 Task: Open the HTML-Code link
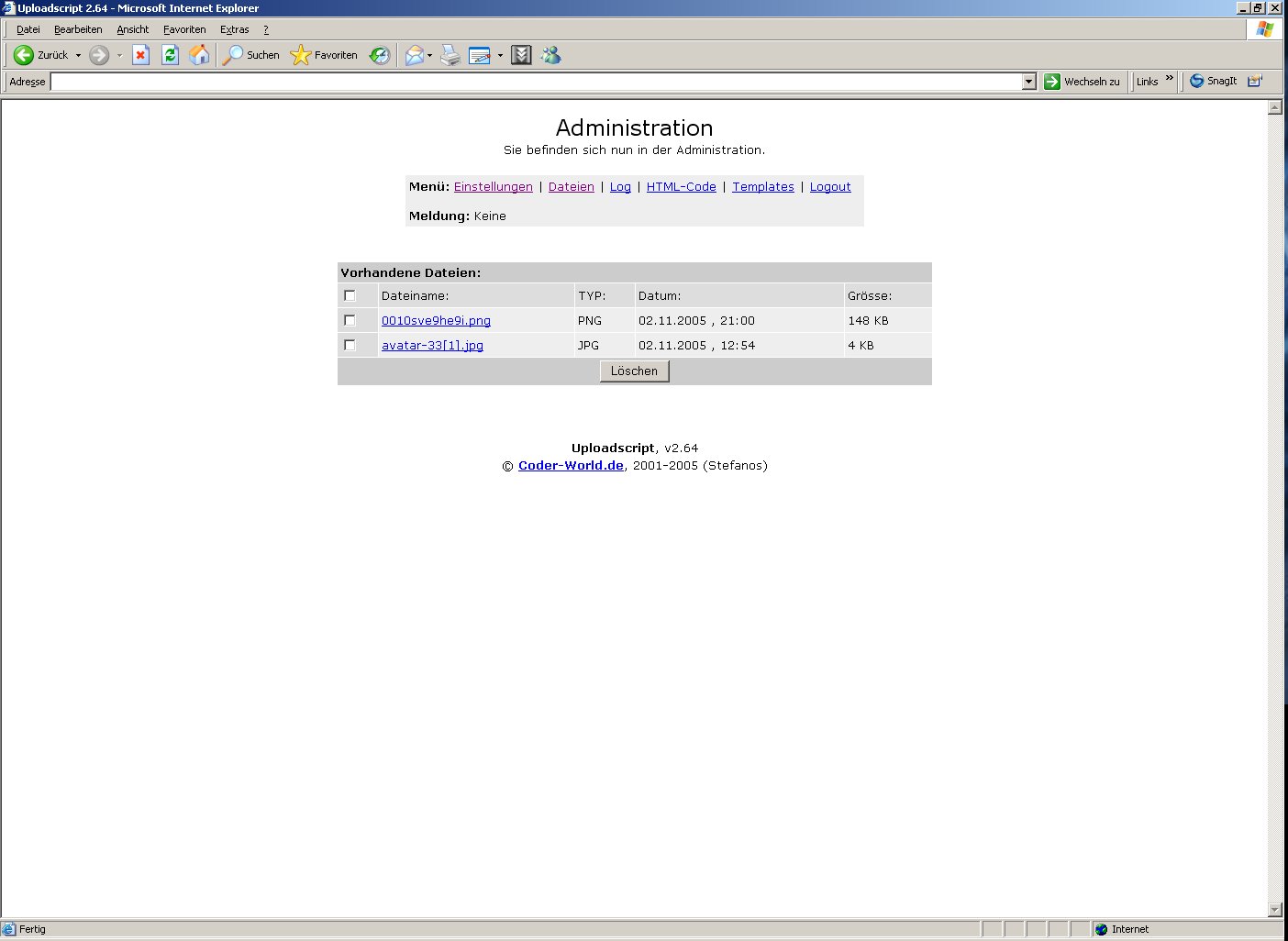681,186
